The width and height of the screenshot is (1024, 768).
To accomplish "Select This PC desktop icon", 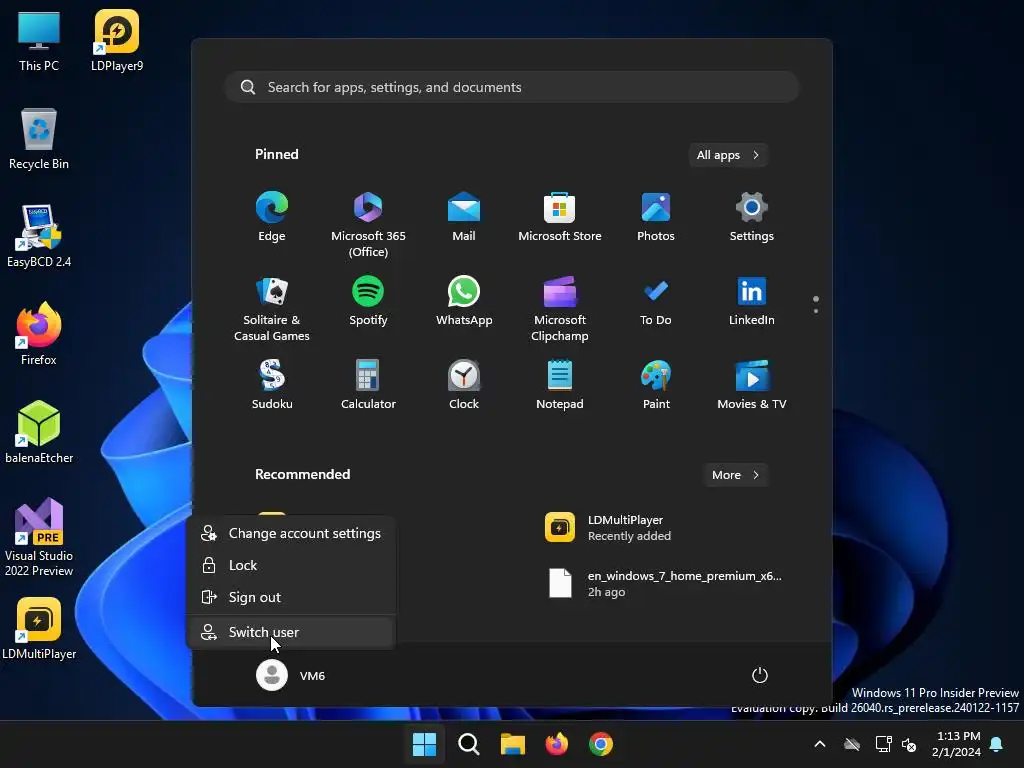I will (x=39, y=41).
